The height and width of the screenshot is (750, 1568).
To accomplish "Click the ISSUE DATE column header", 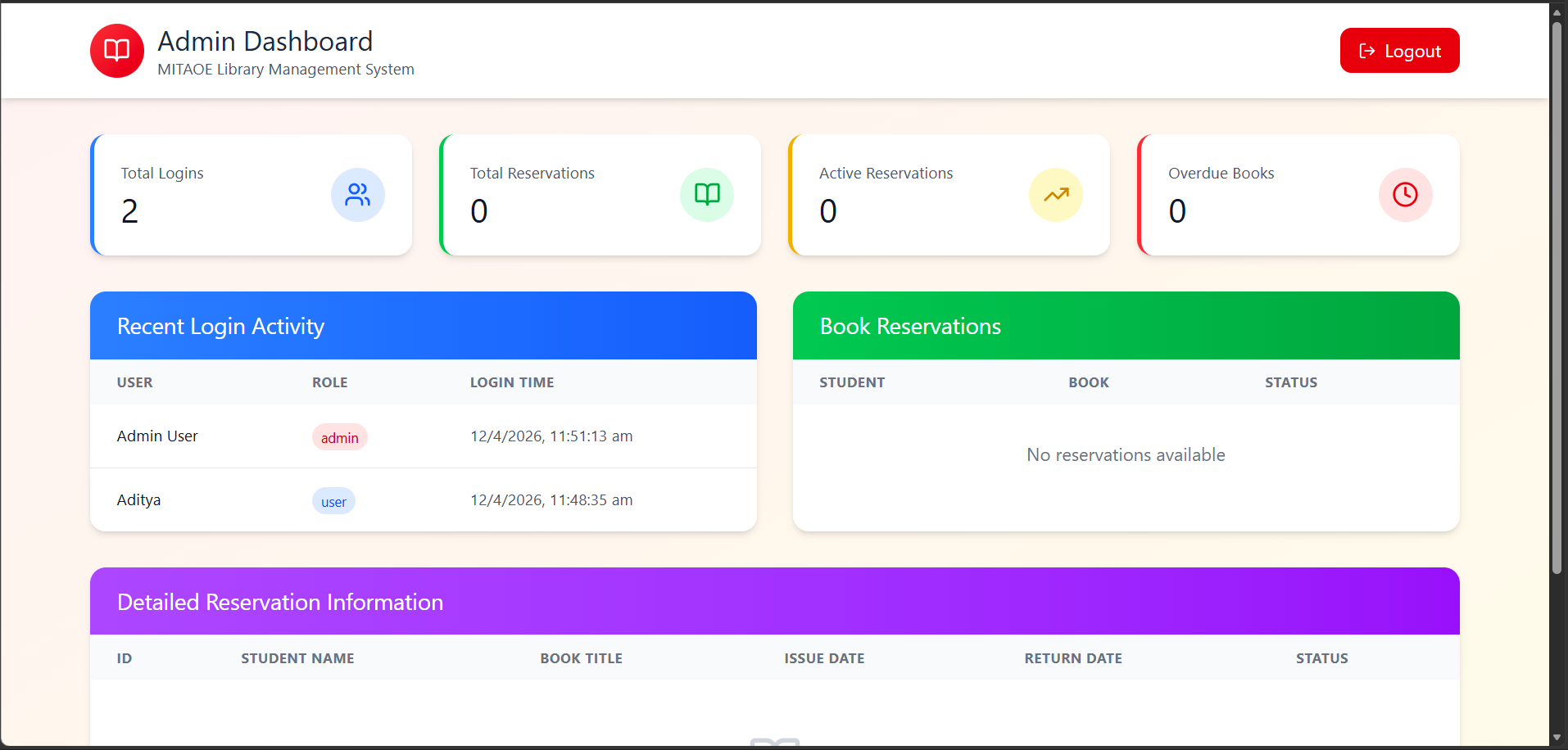I will 824,658.
